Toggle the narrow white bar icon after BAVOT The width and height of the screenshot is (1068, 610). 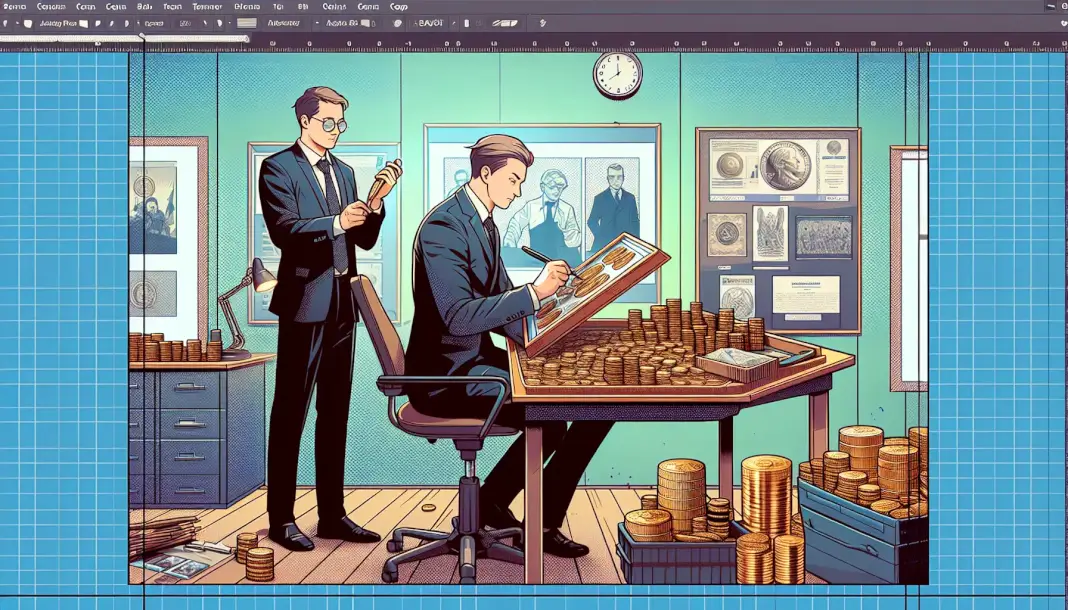click(467, 23)
